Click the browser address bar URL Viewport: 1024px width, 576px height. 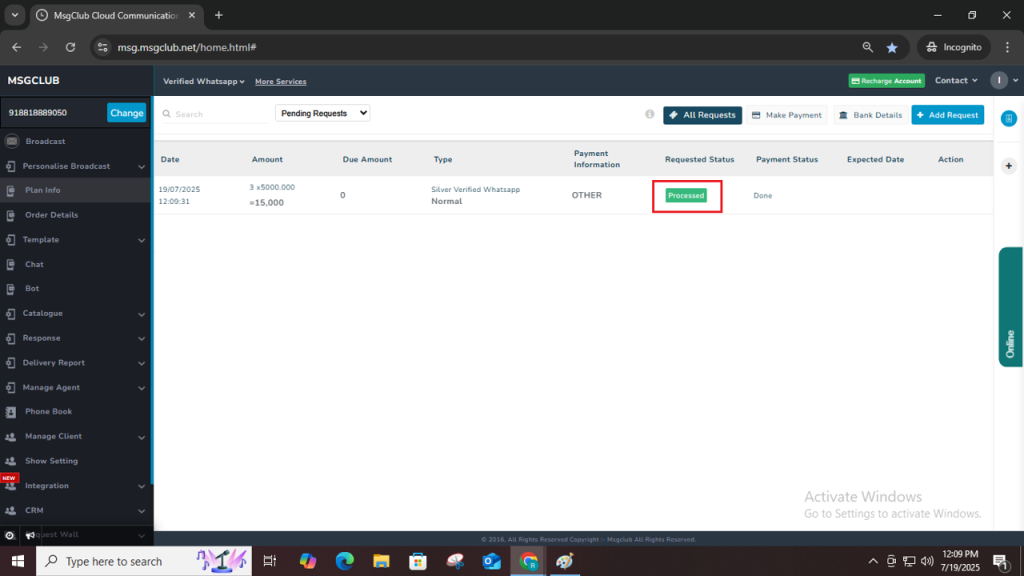(187, 47)
